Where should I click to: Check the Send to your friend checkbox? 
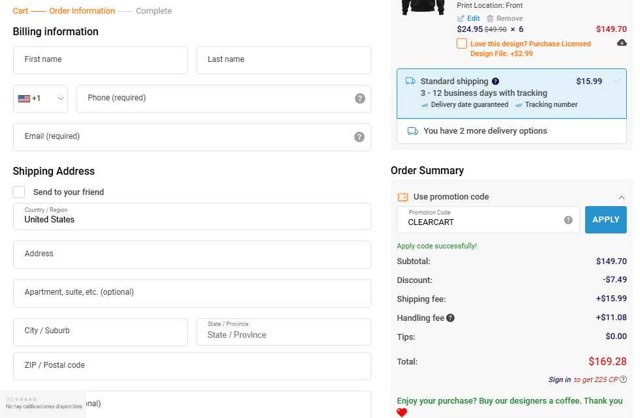19,192
